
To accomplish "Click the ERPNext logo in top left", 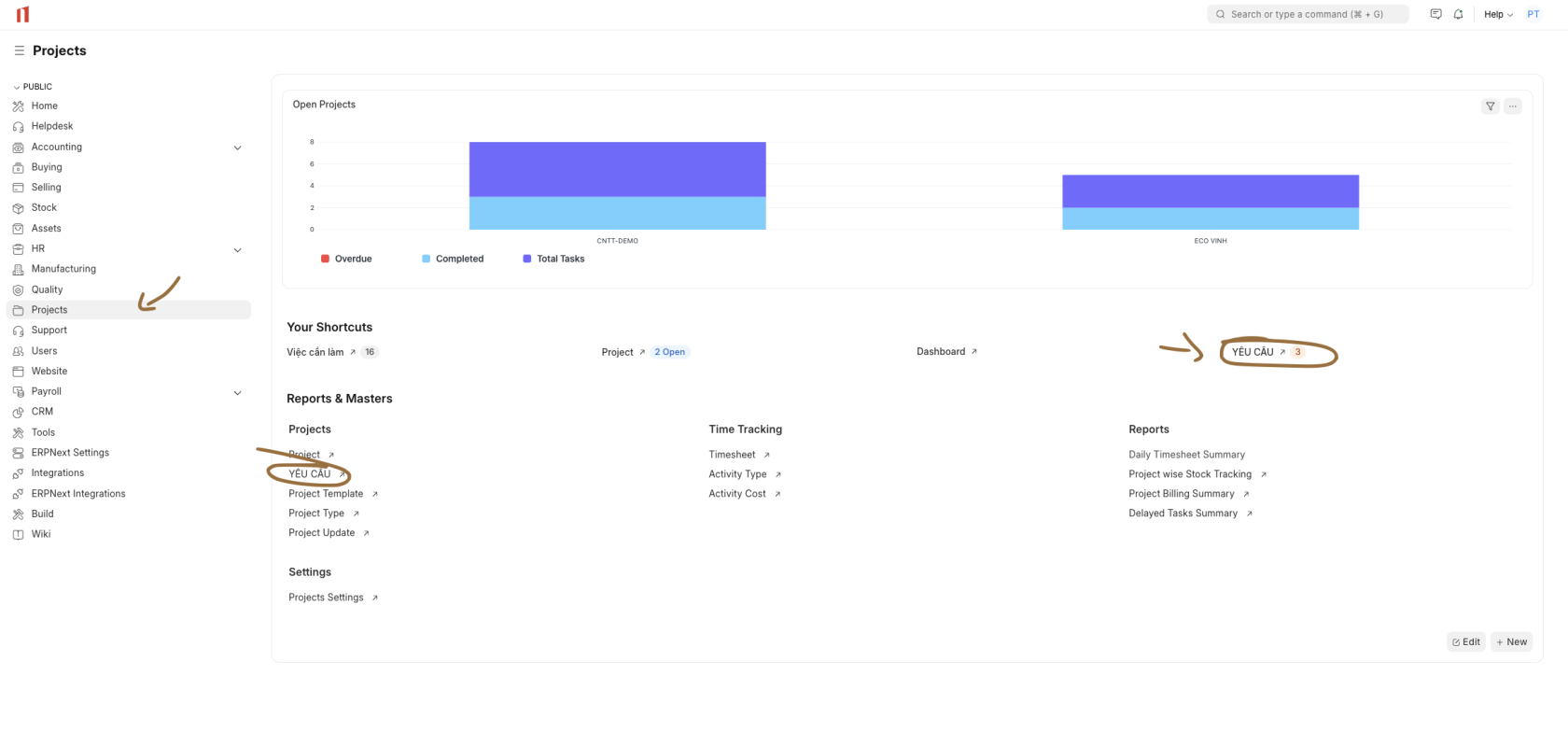I will point(22,14).
